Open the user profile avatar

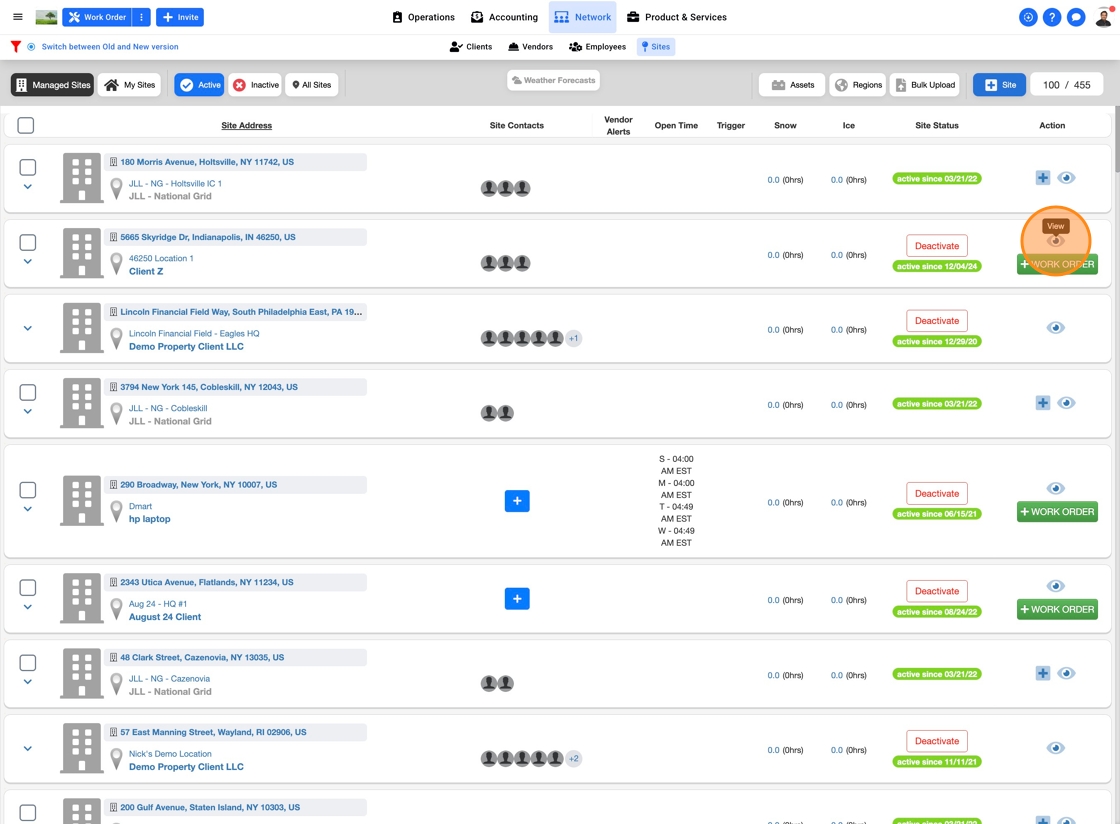(x=1104, y=16)
